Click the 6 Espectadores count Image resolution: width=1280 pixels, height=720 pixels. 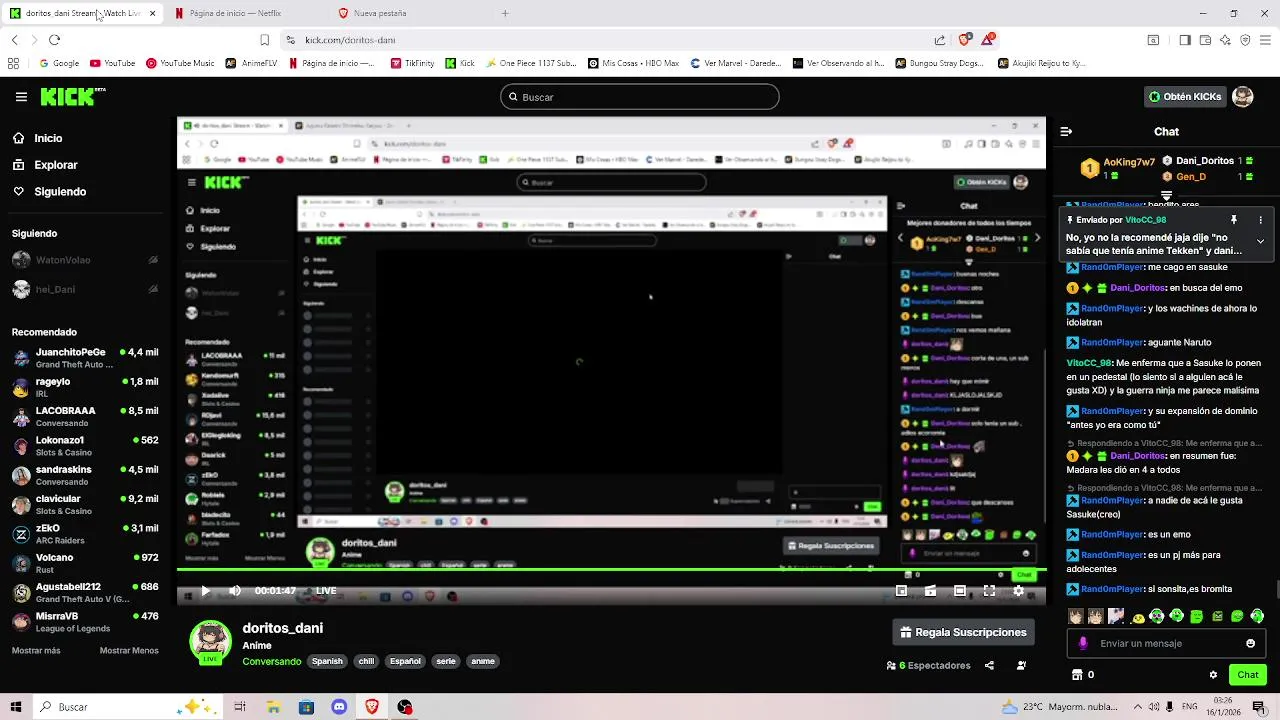click(x=929, y=665)
